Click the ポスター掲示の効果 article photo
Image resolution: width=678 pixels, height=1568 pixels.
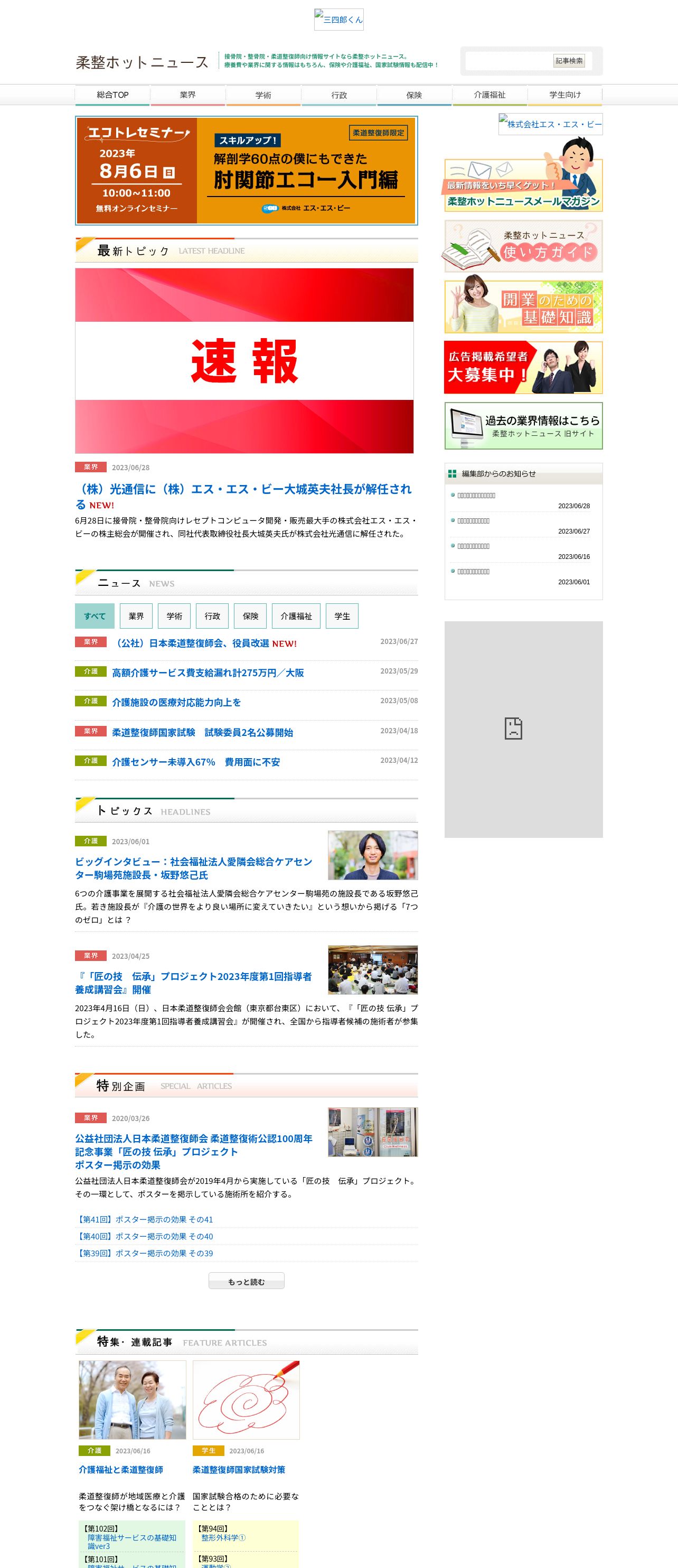tap(372, 1132)
